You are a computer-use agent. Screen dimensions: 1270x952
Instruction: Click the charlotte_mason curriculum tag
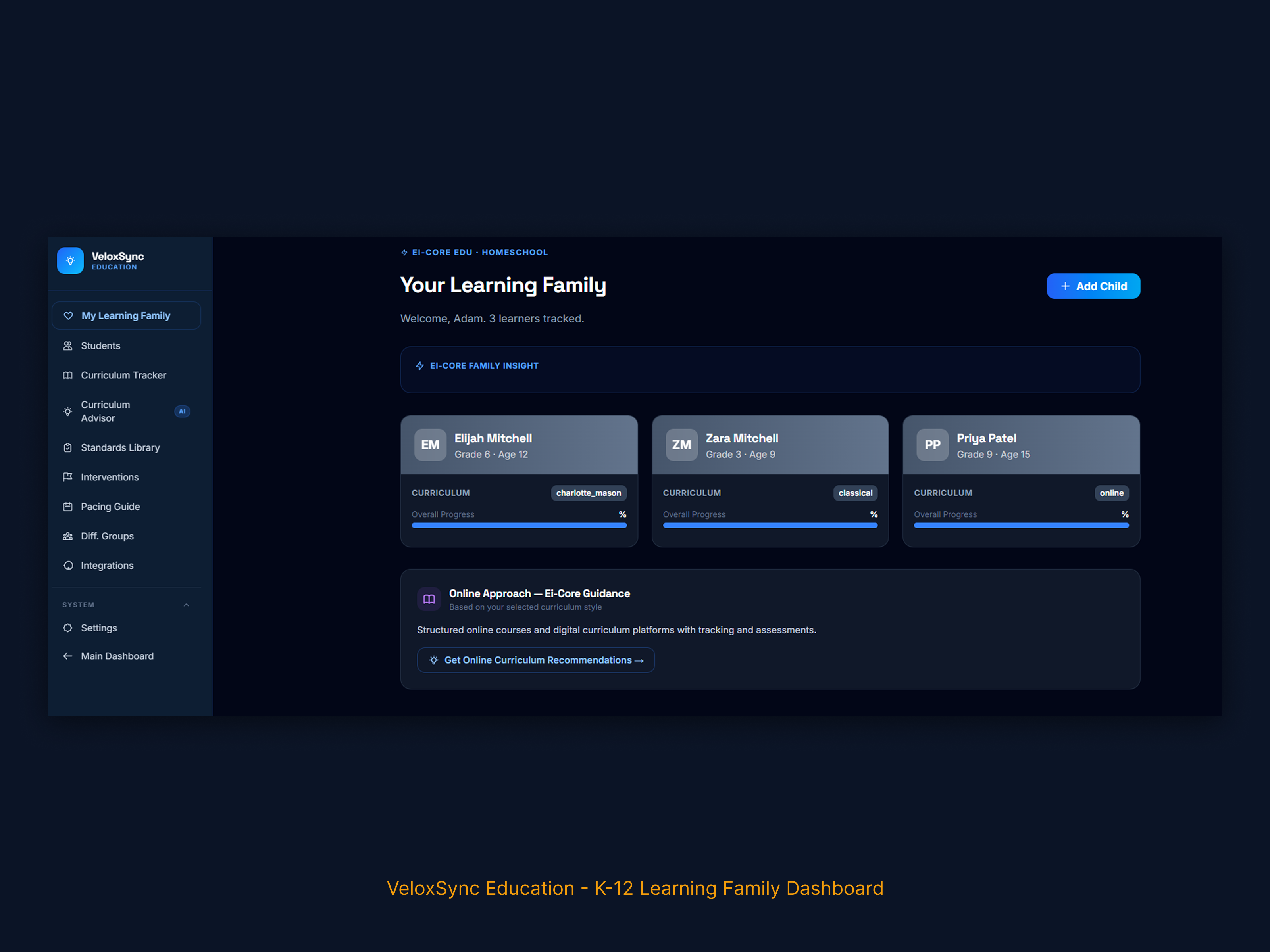coord(588,493)
